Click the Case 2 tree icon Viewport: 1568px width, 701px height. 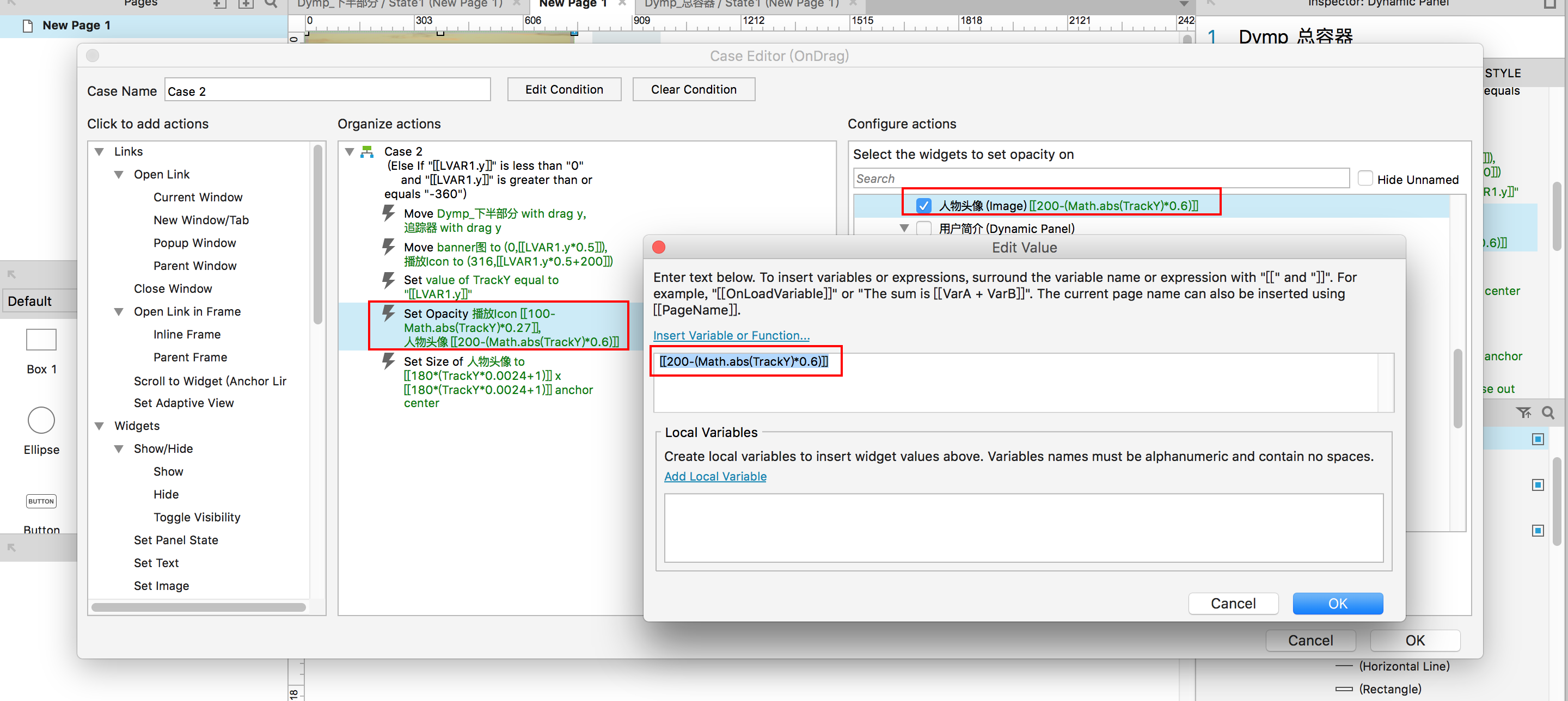pos(367,151)
